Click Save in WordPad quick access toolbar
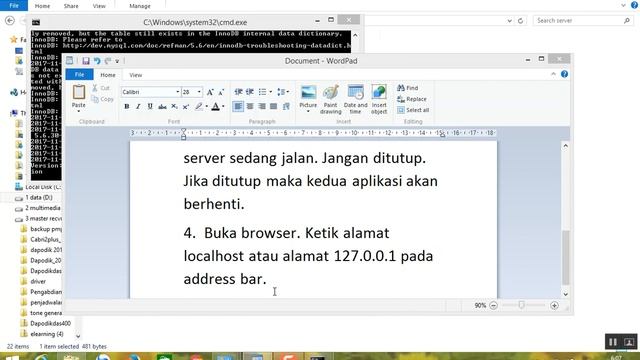Image resolution: width=640 pixels, height=360 pixels. tap(86, 61)
